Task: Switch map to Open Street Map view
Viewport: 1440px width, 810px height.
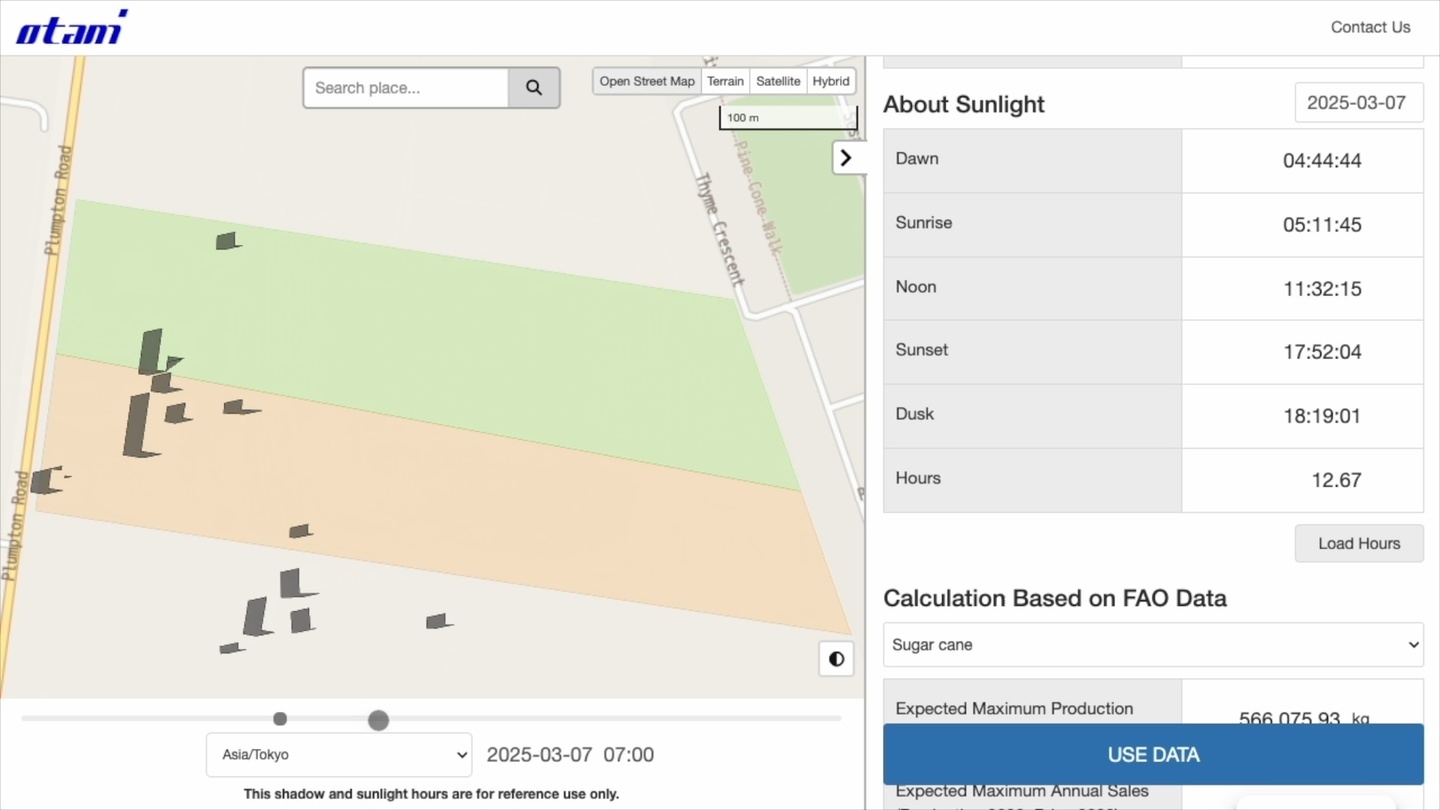Action: click(x=646, y=82)
